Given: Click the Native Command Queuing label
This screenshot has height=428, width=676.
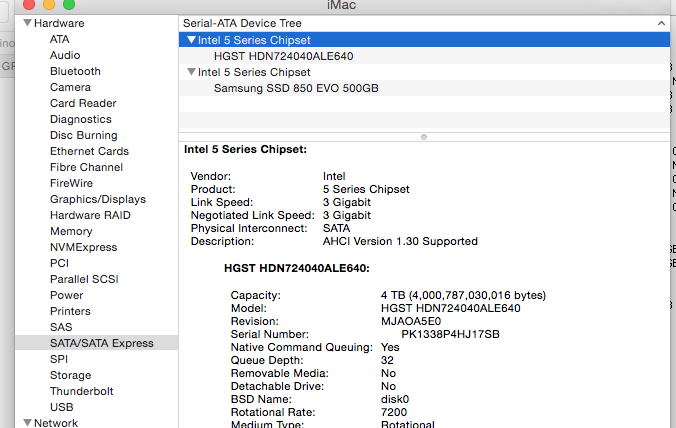Looking at the screenshot, I should (x=302, y=347).
